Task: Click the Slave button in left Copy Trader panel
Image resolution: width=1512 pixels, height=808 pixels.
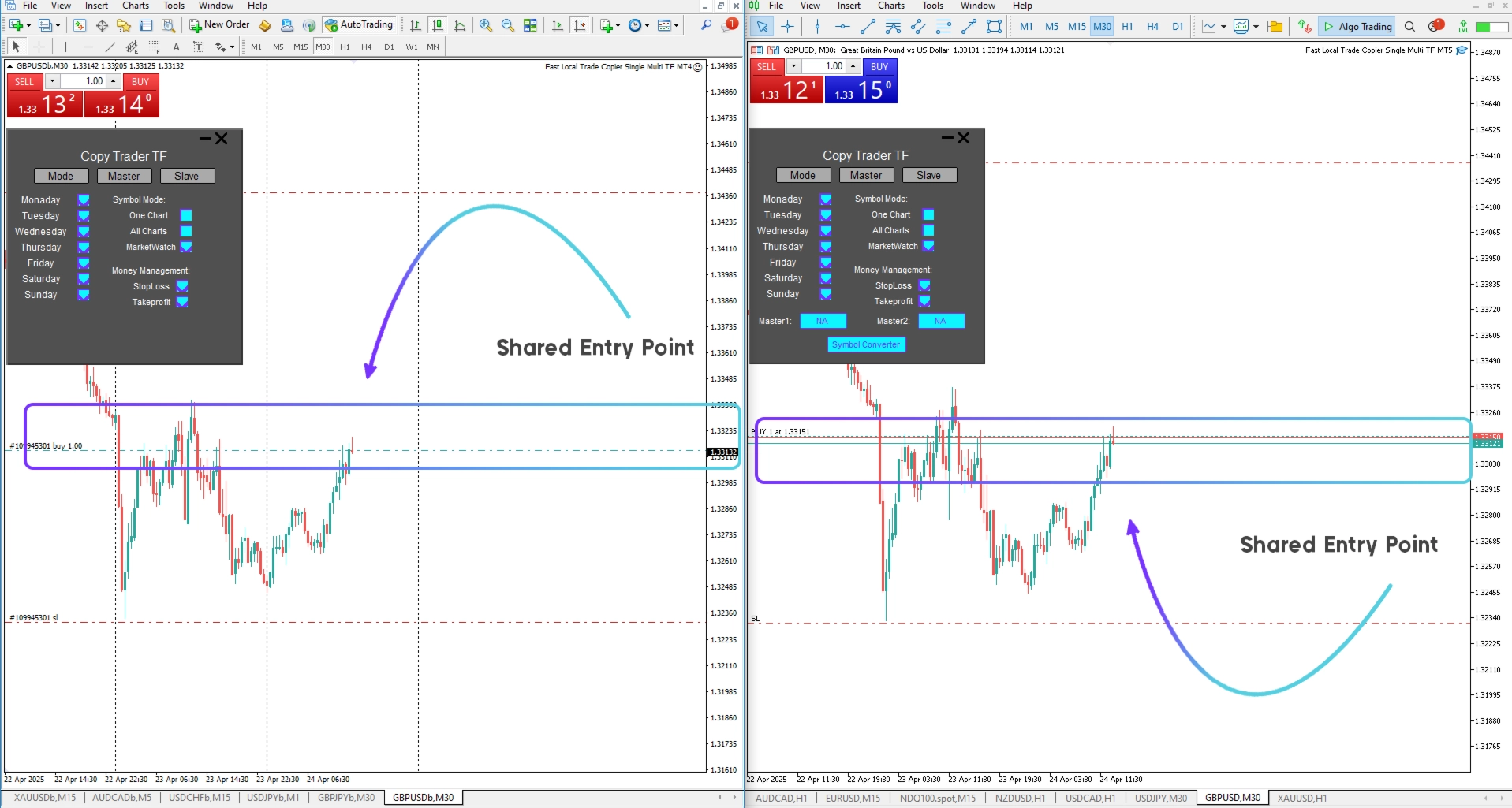Action: pos(187,176)
